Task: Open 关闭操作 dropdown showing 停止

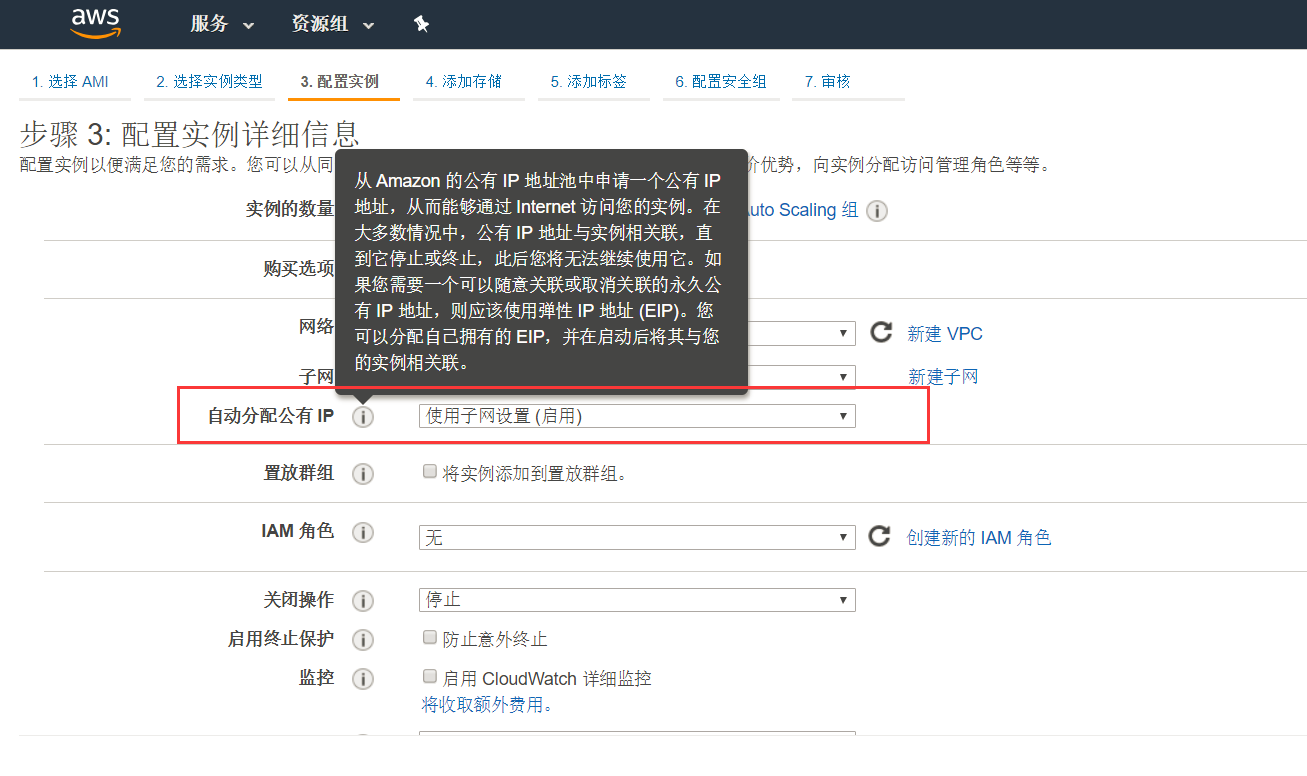Action: [637, 600]
